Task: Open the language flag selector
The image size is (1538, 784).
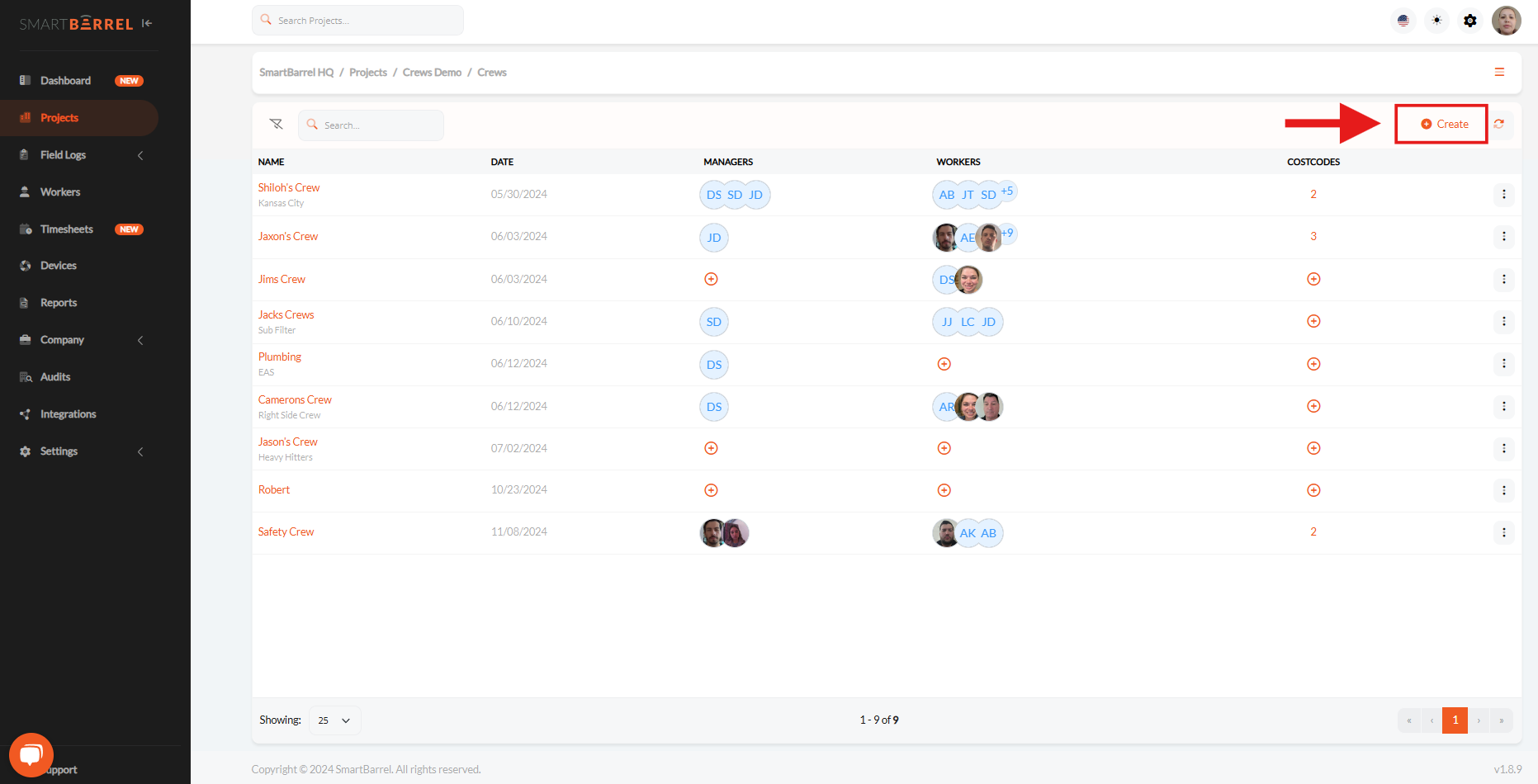Action: (1403, 21)
